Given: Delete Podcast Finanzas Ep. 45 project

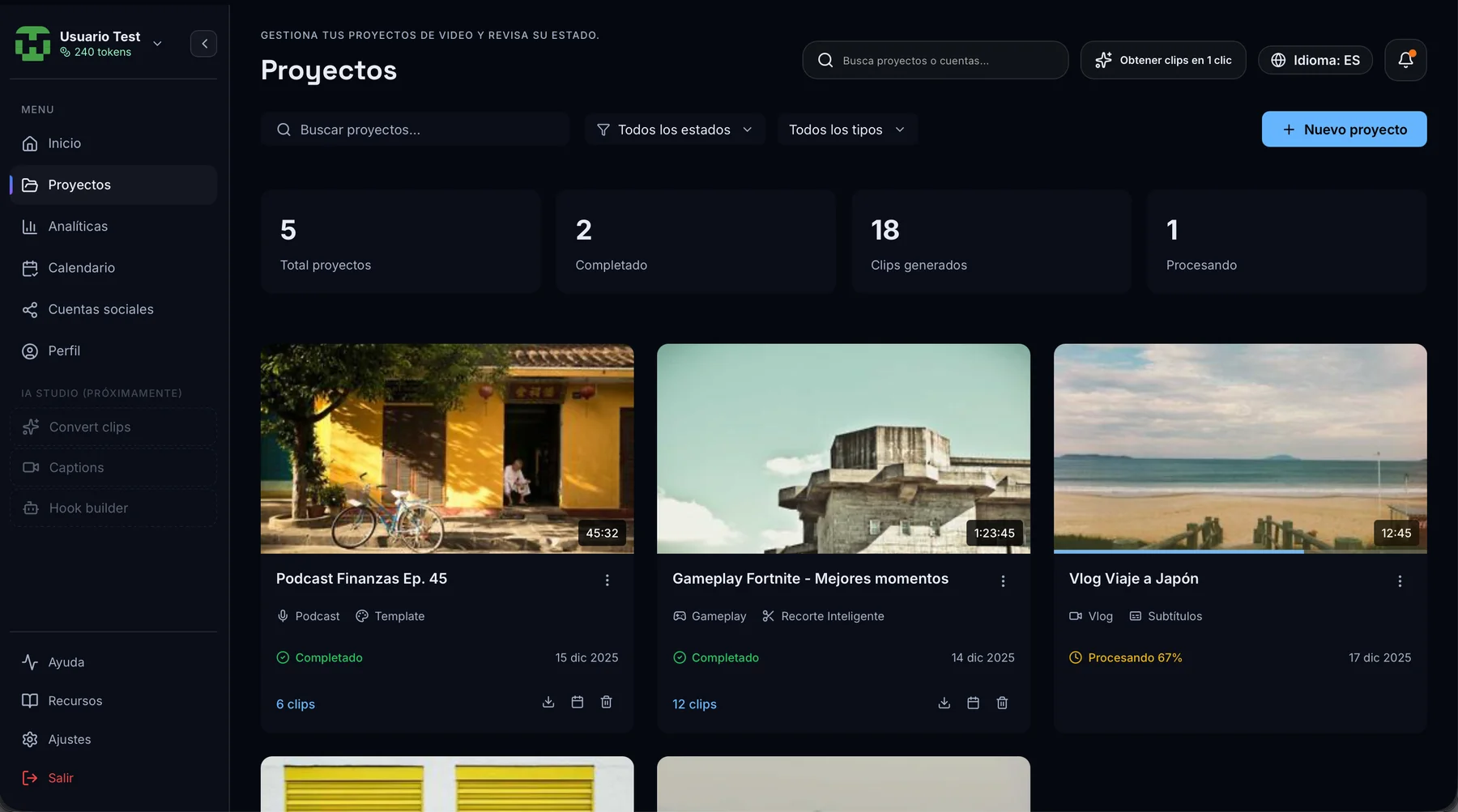Looking at the screenshot, I should click(x=606, y=702).
